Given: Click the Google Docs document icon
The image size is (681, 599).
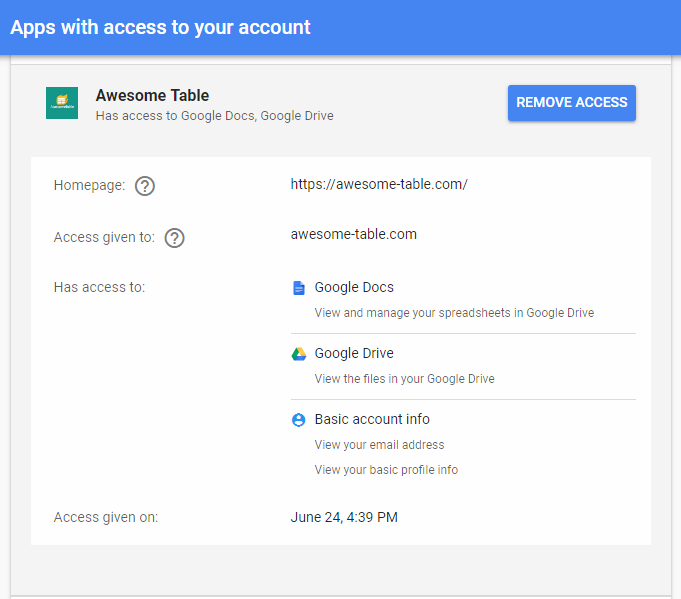Looking at the screenshot, I should pyautogui.click(x=299, y=288).
